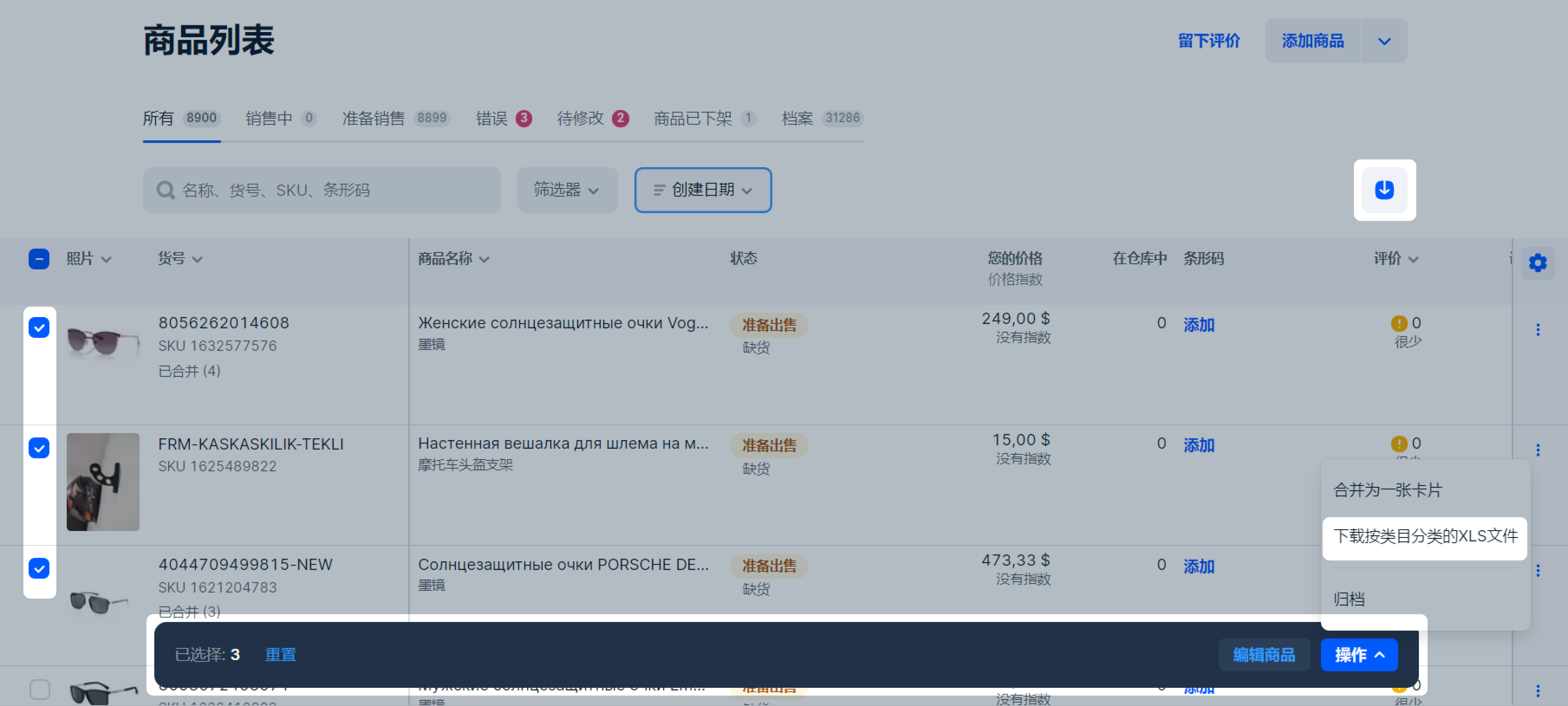
Task: Click the 留下评价 link
Action: pyautogui.click(x=1209, y=41)
